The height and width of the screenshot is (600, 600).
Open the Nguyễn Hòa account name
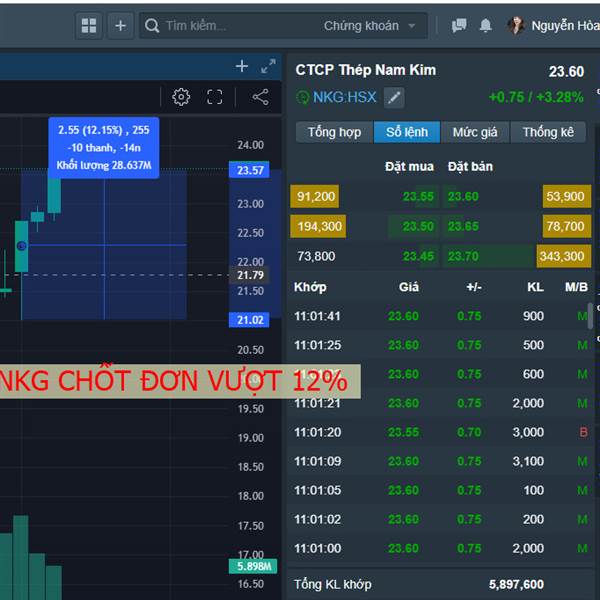pyautogui.click(x=565, y=26)
